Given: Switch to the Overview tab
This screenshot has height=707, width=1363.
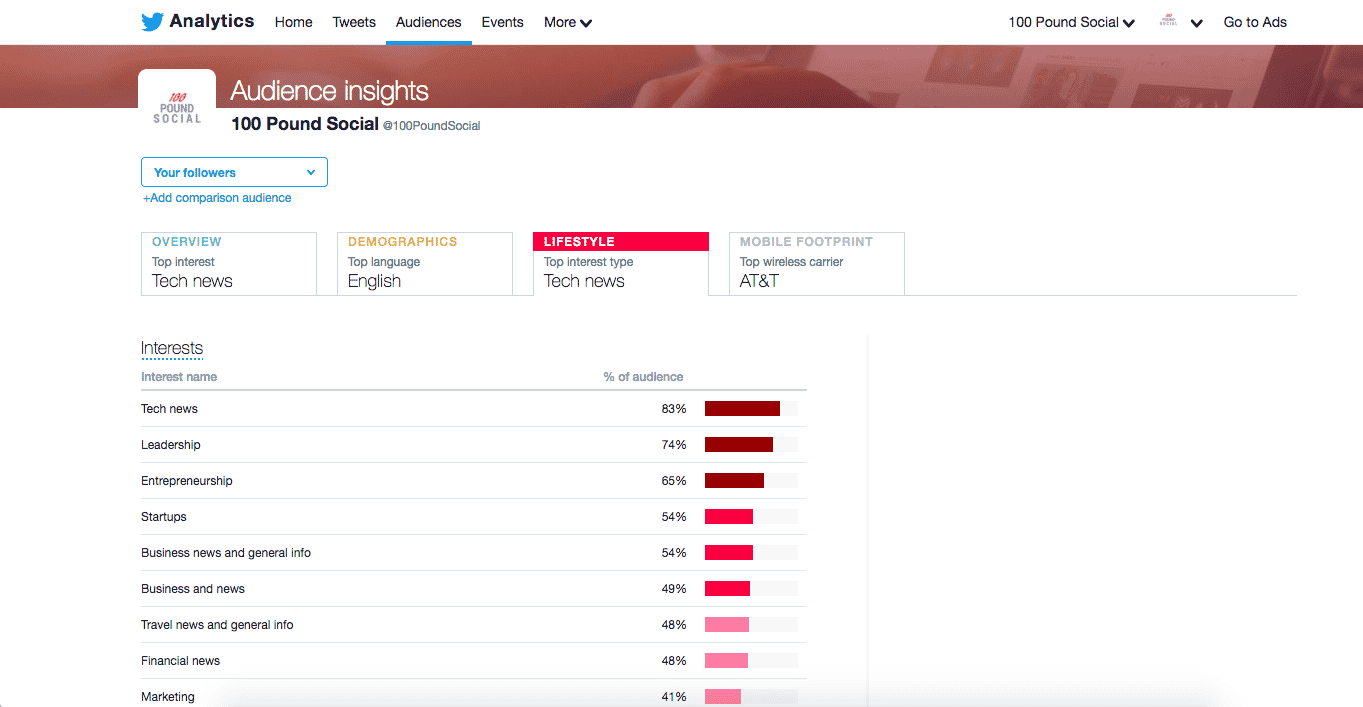Looking at the screenshot, I should [229, 264].
